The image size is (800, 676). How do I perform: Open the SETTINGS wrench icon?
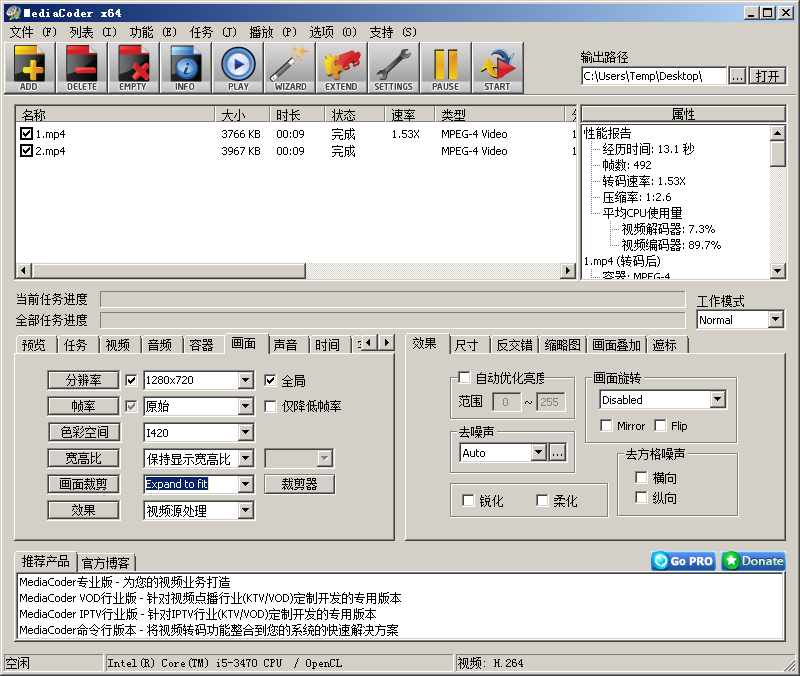point(393,67)
